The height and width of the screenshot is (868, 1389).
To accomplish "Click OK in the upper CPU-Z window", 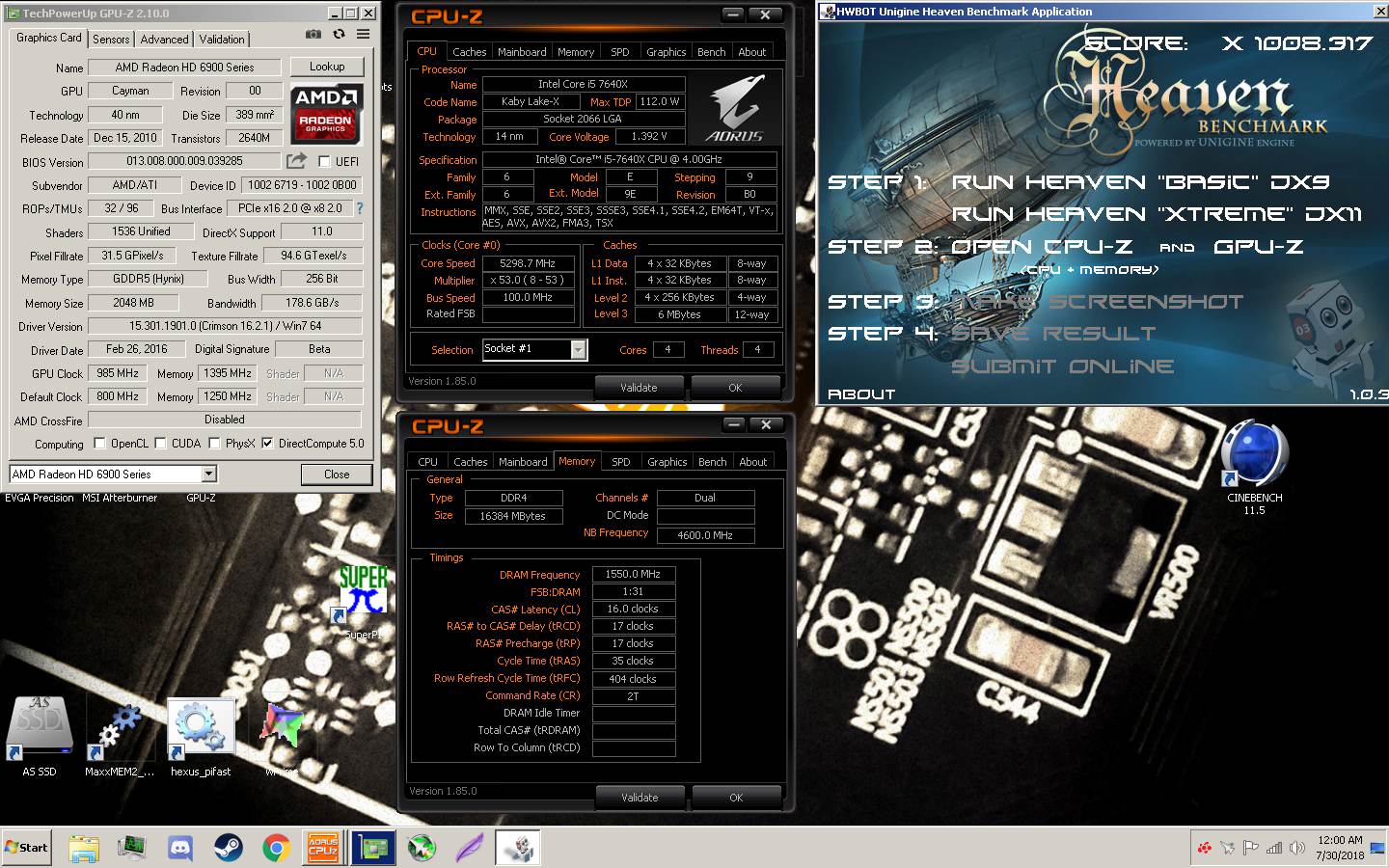I will (735, 388).
